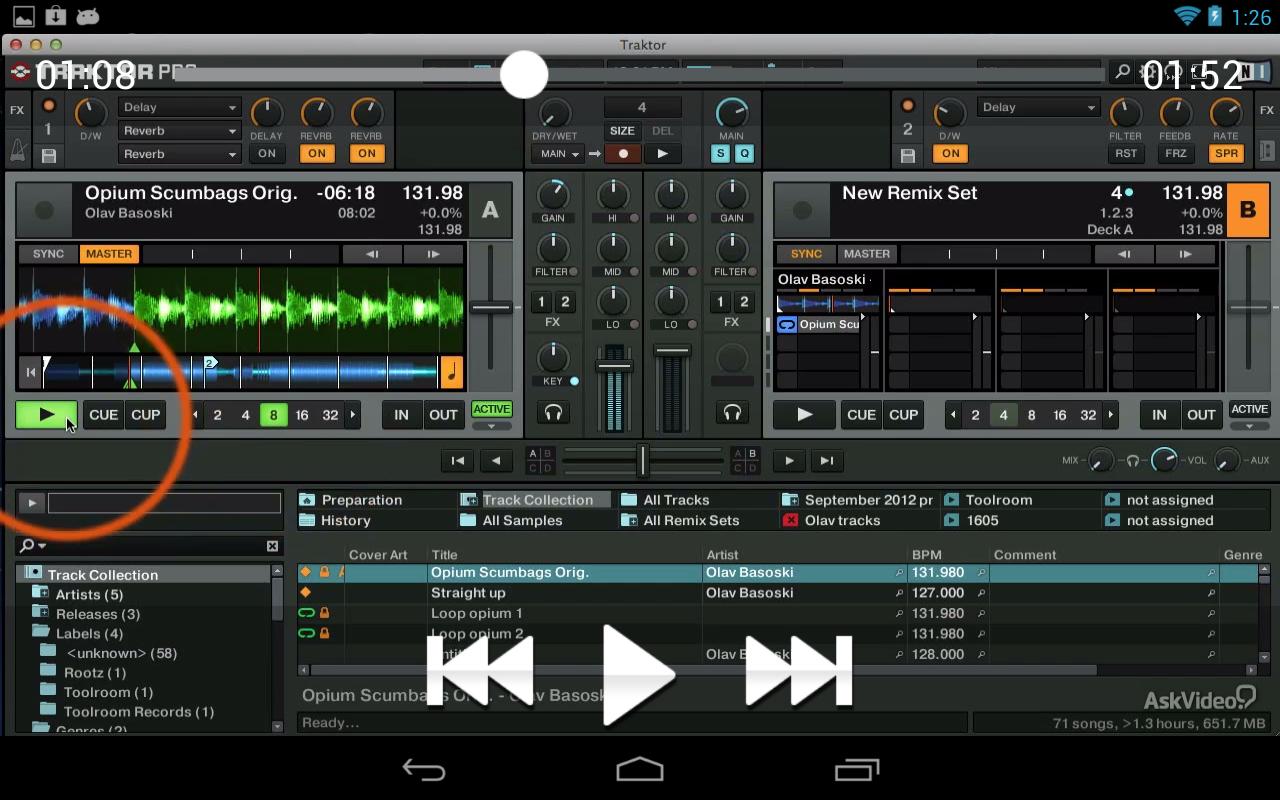Clear the browser search with X icon
This screenshot has height=800, width=1280.
(272, 546)
